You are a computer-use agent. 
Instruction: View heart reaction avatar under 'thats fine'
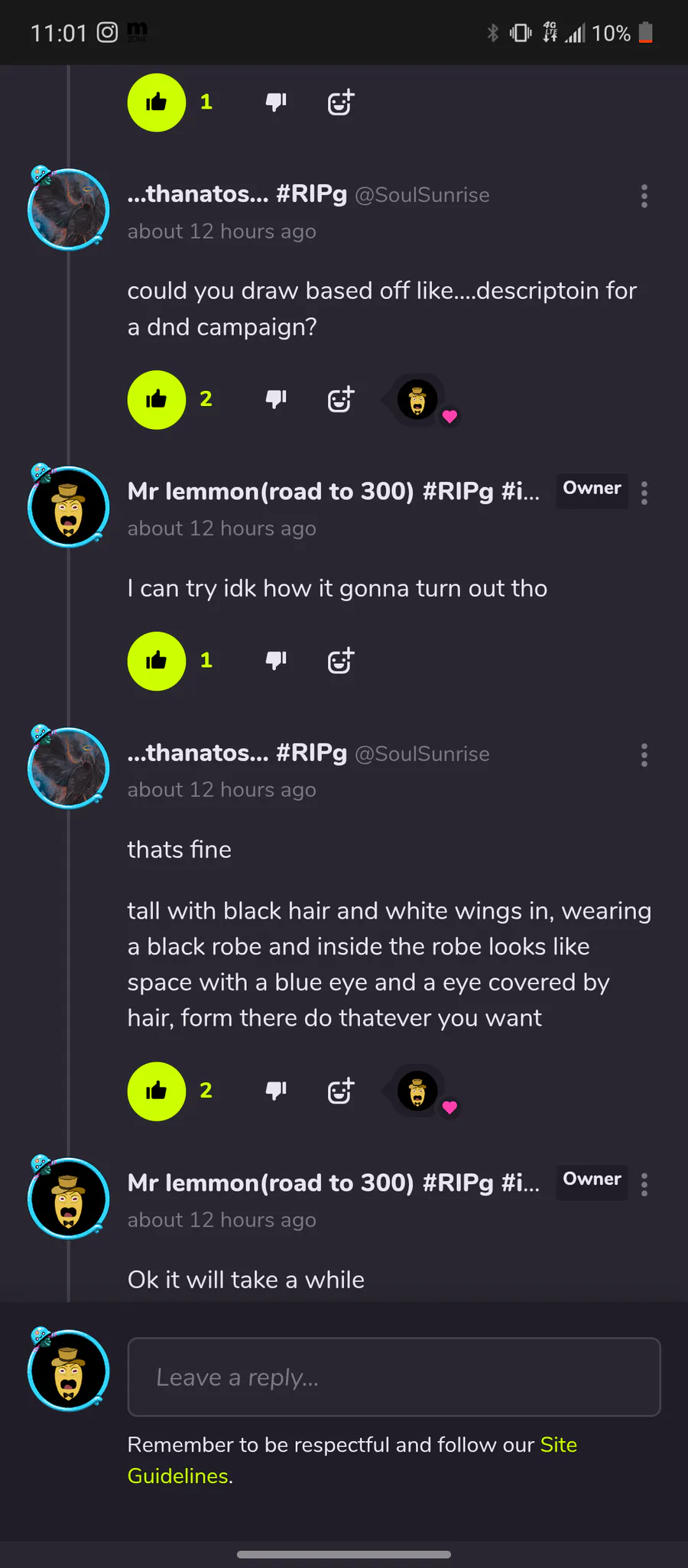(x=418, y=1091)
